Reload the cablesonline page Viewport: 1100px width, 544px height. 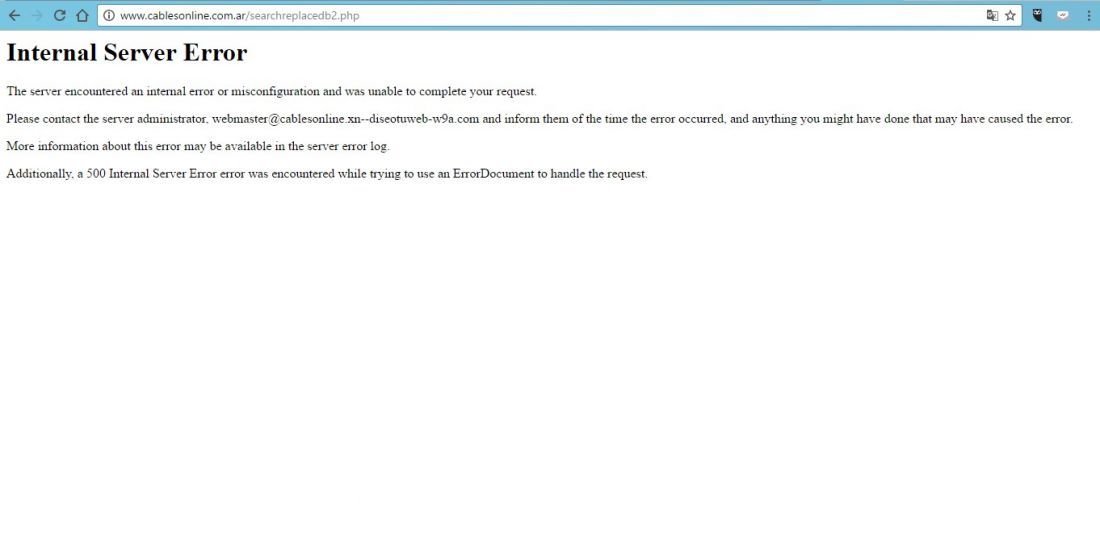point(60,15)
